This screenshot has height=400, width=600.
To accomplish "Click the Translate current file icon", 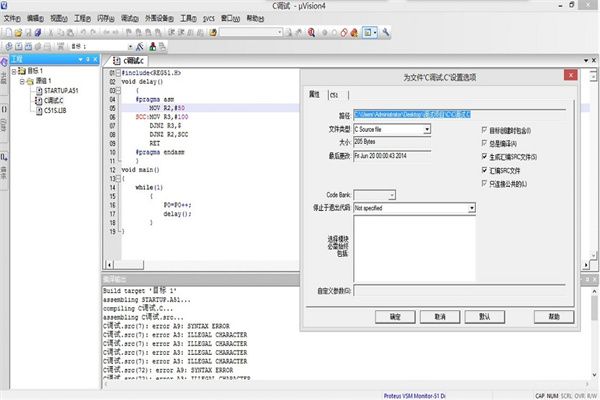I will 8,46.
